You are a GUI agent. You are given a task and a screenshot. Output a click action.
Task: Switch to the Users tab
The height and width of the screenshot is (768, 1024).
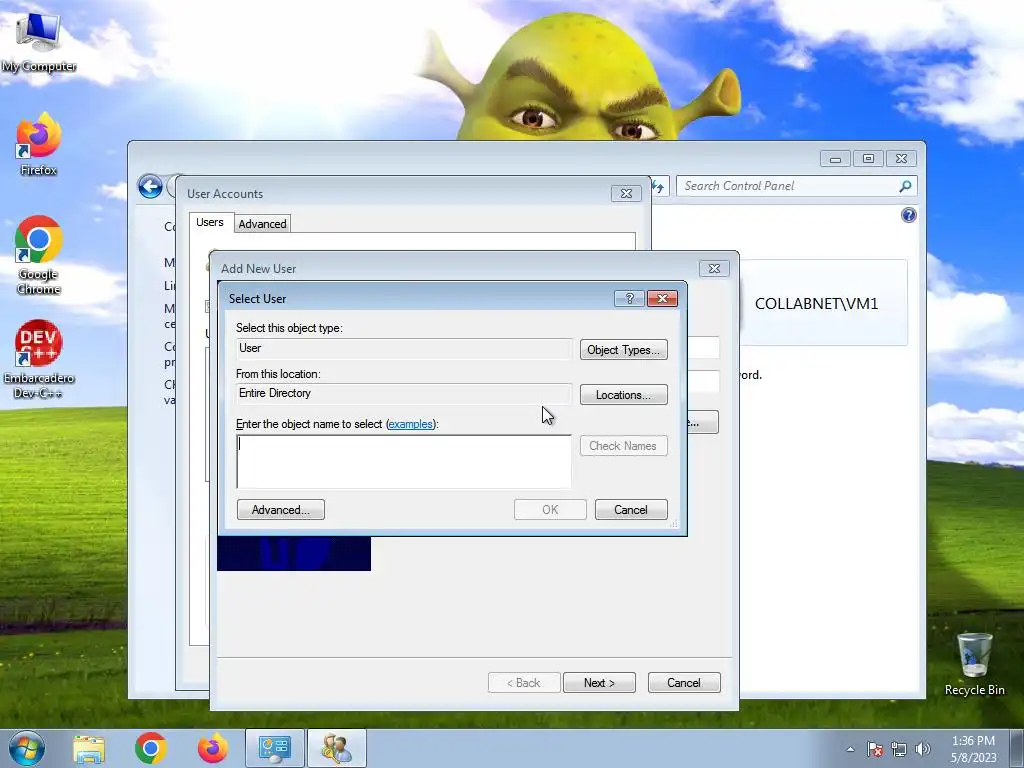click(210, 222)
